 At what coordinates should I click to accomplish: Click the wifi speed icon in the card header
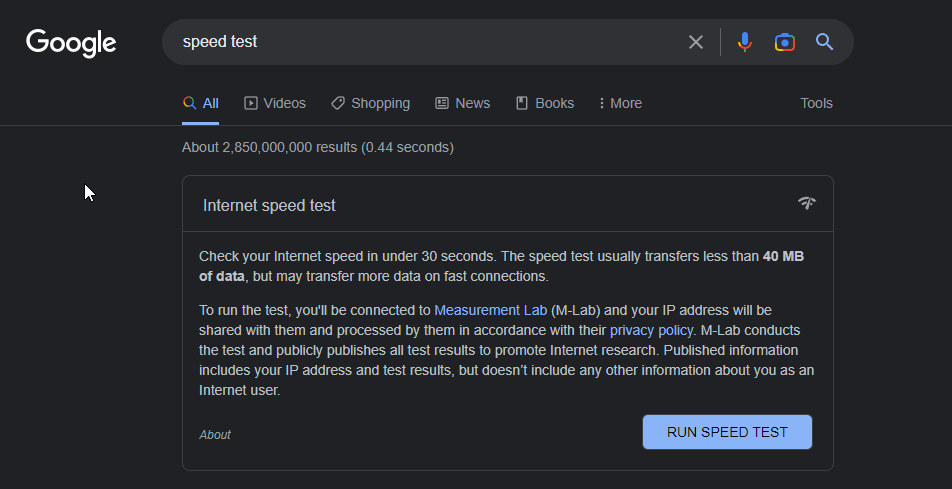coord(807,203)
